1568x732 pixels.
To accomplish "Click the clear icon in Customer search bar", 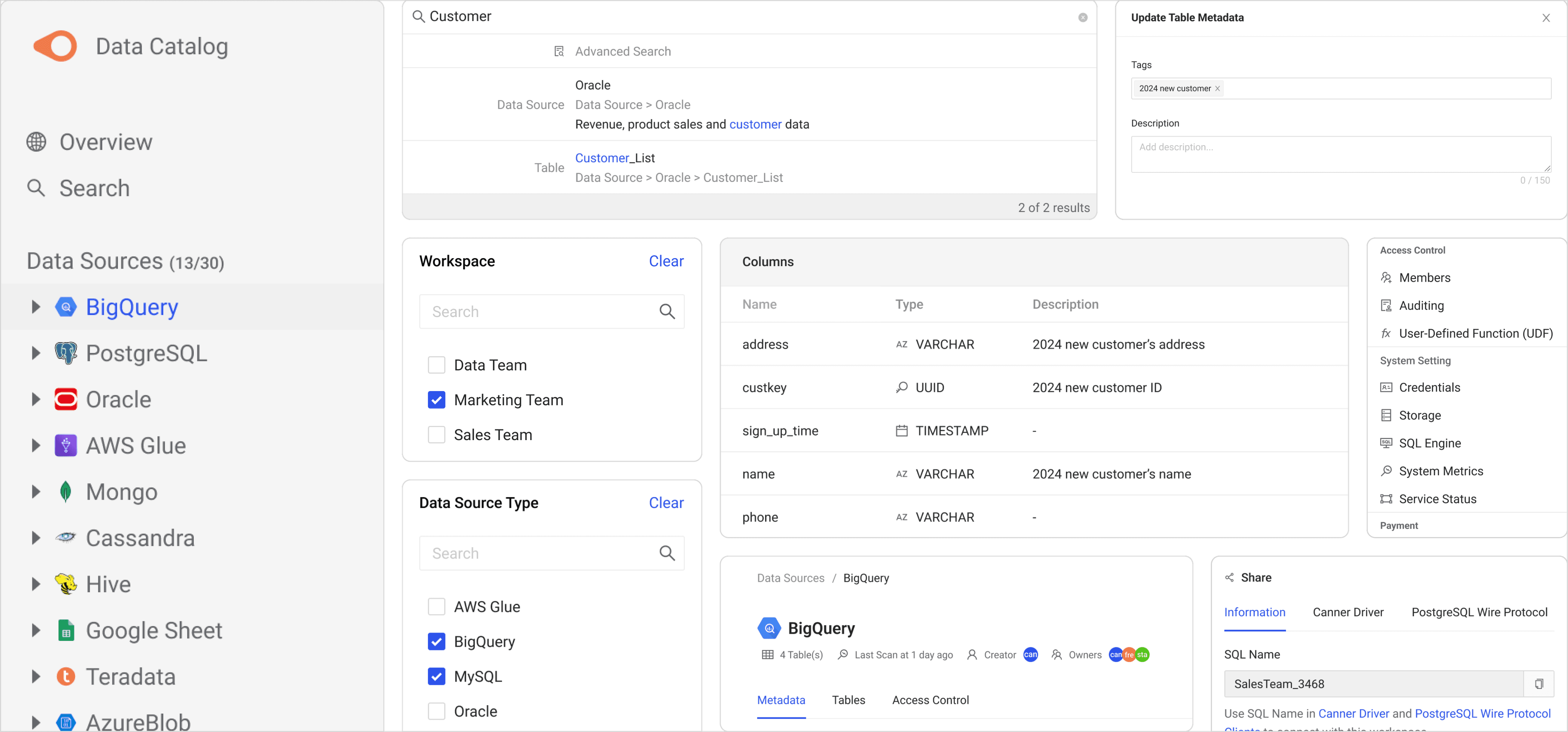I will (x=1082, y=18).
